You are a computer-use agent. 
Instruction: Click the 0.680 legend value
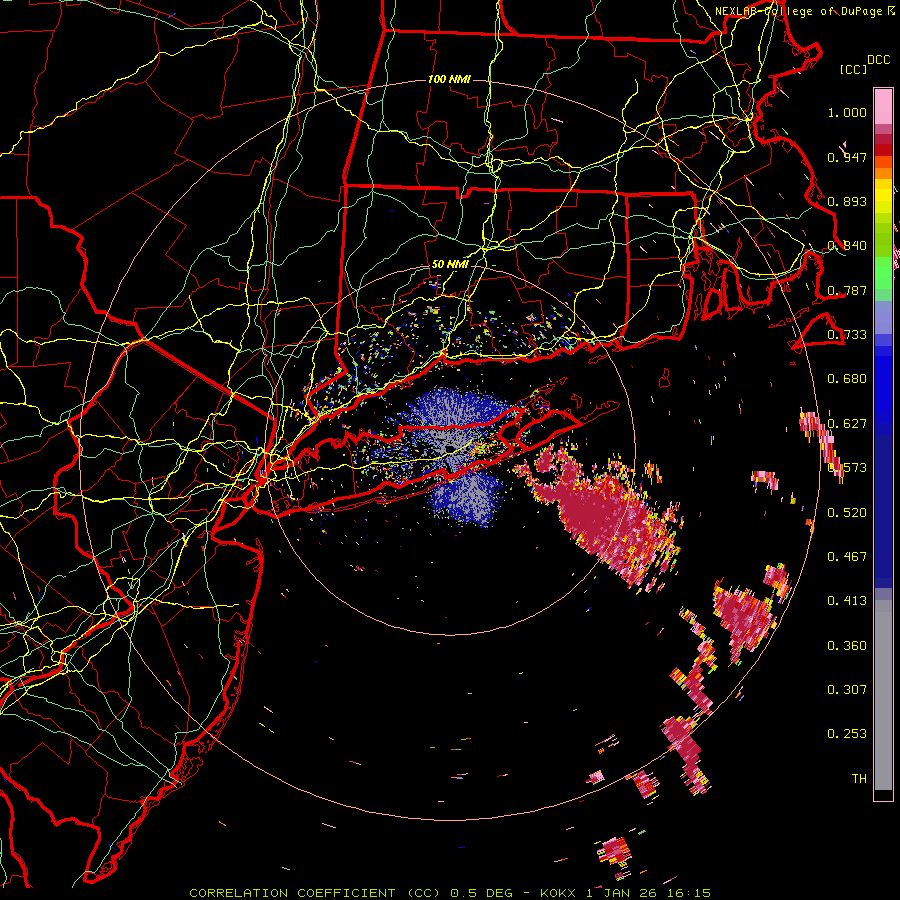point(847,379)
